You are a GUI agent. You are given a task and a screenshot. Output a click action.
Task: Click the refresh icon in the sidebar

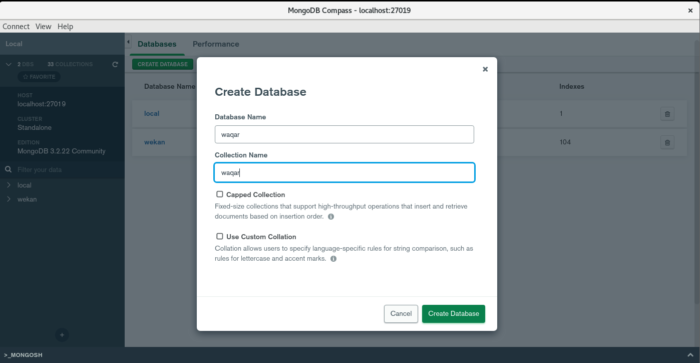coord(115,64)
